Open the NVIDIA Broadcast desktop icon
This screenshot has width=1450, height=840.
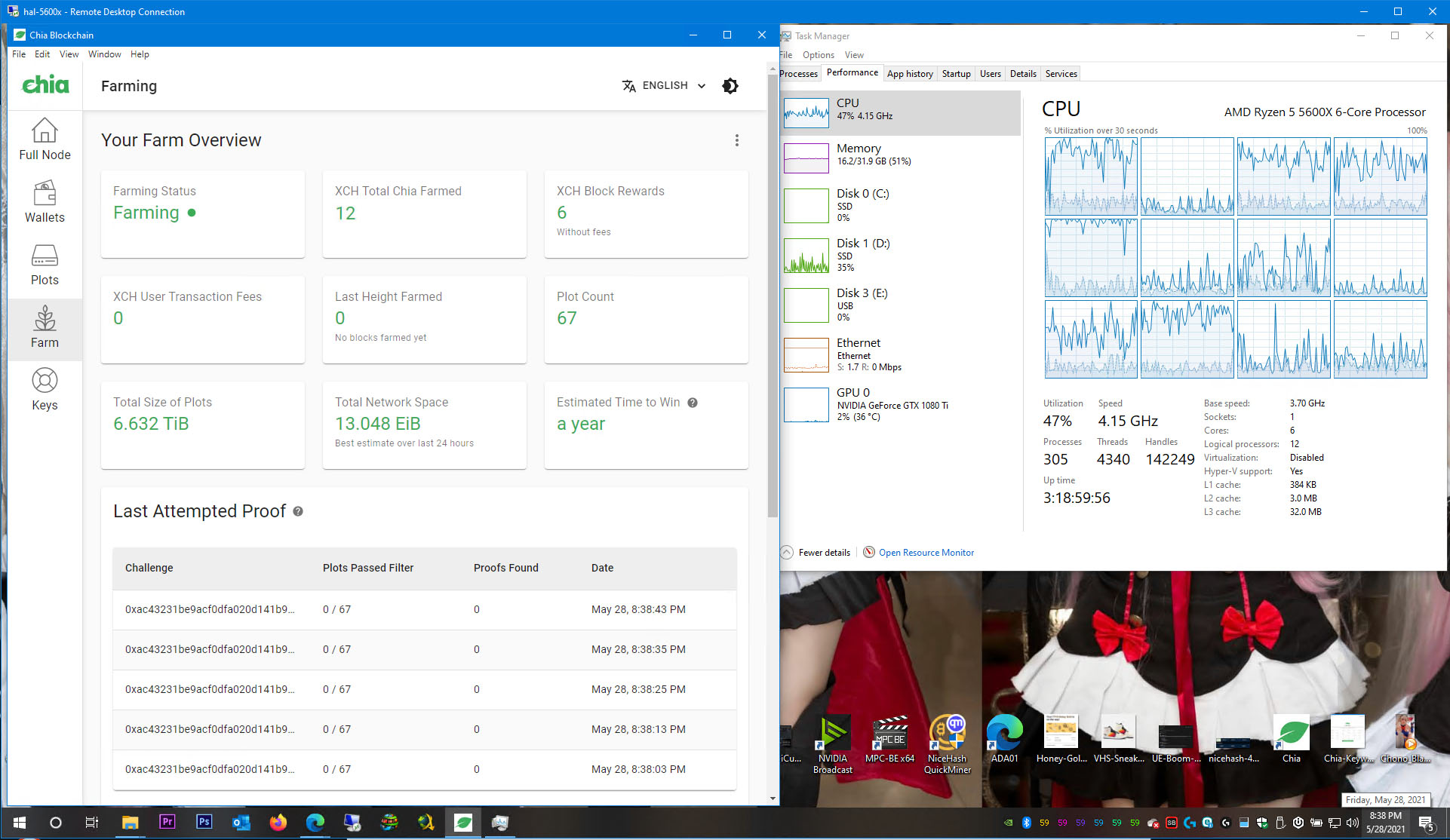click(833, 745)
